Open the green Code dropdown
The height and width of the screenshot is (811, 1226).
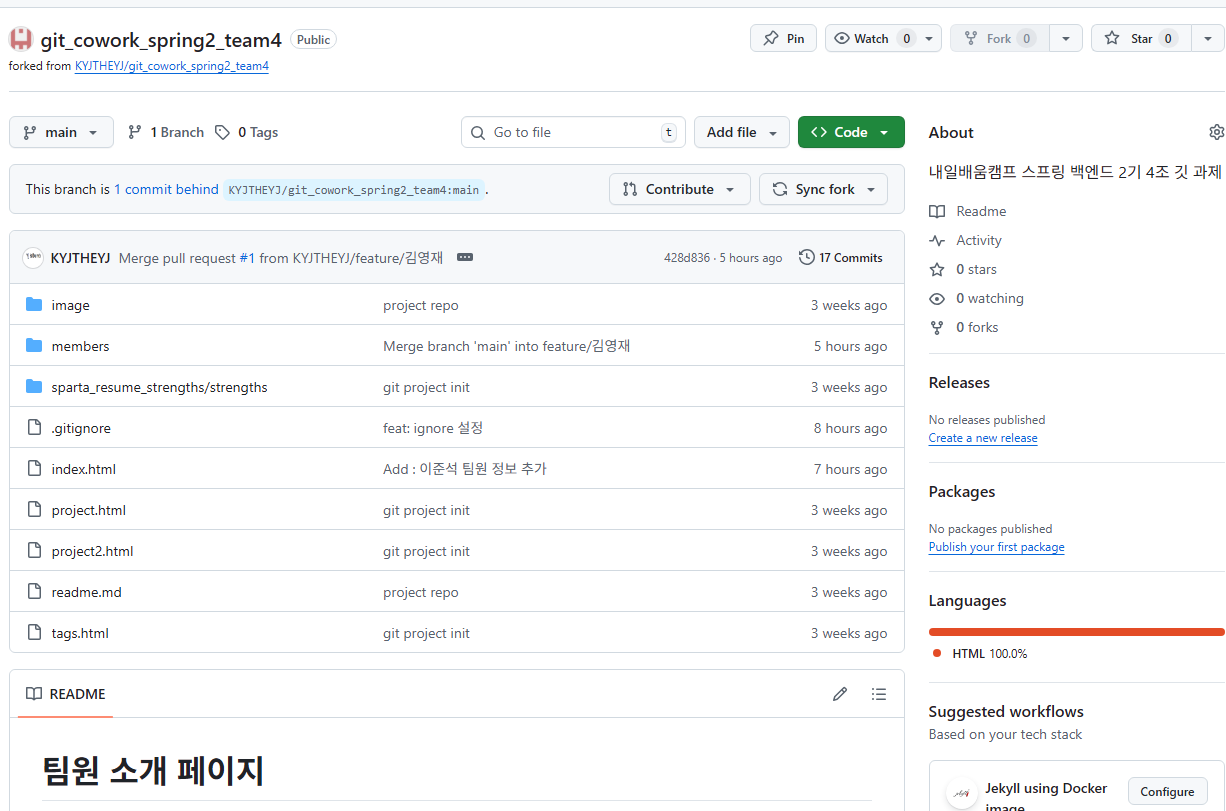click(851, 132)
